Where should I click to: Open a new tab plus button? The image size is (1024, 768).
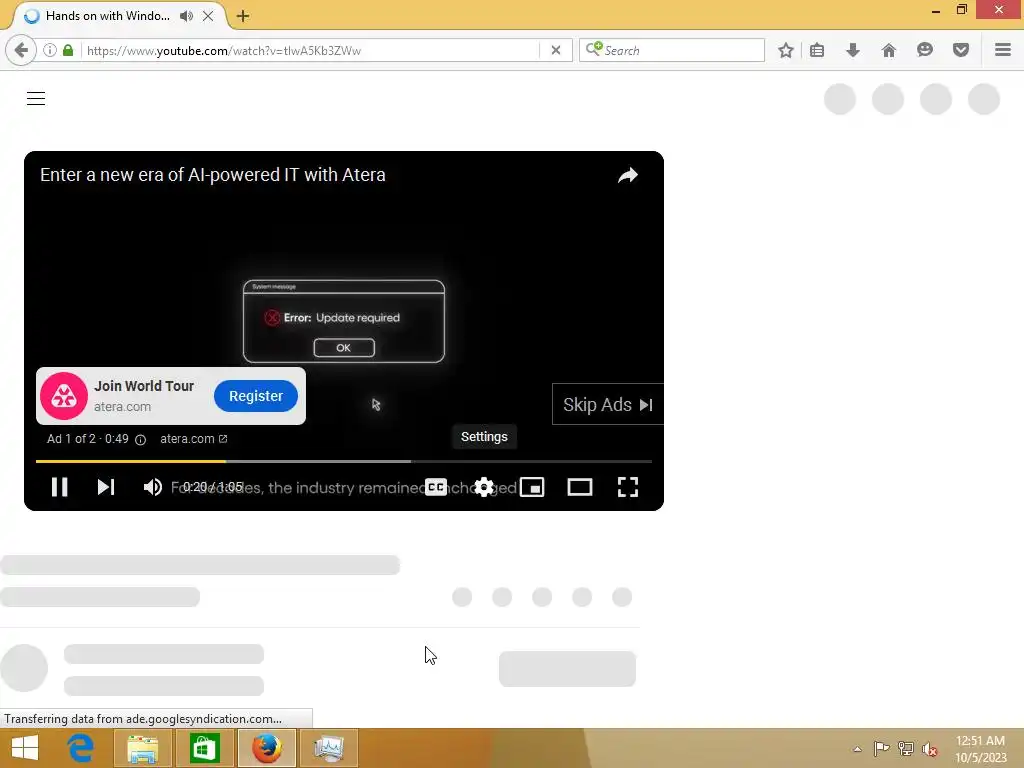tap(243, 16)
